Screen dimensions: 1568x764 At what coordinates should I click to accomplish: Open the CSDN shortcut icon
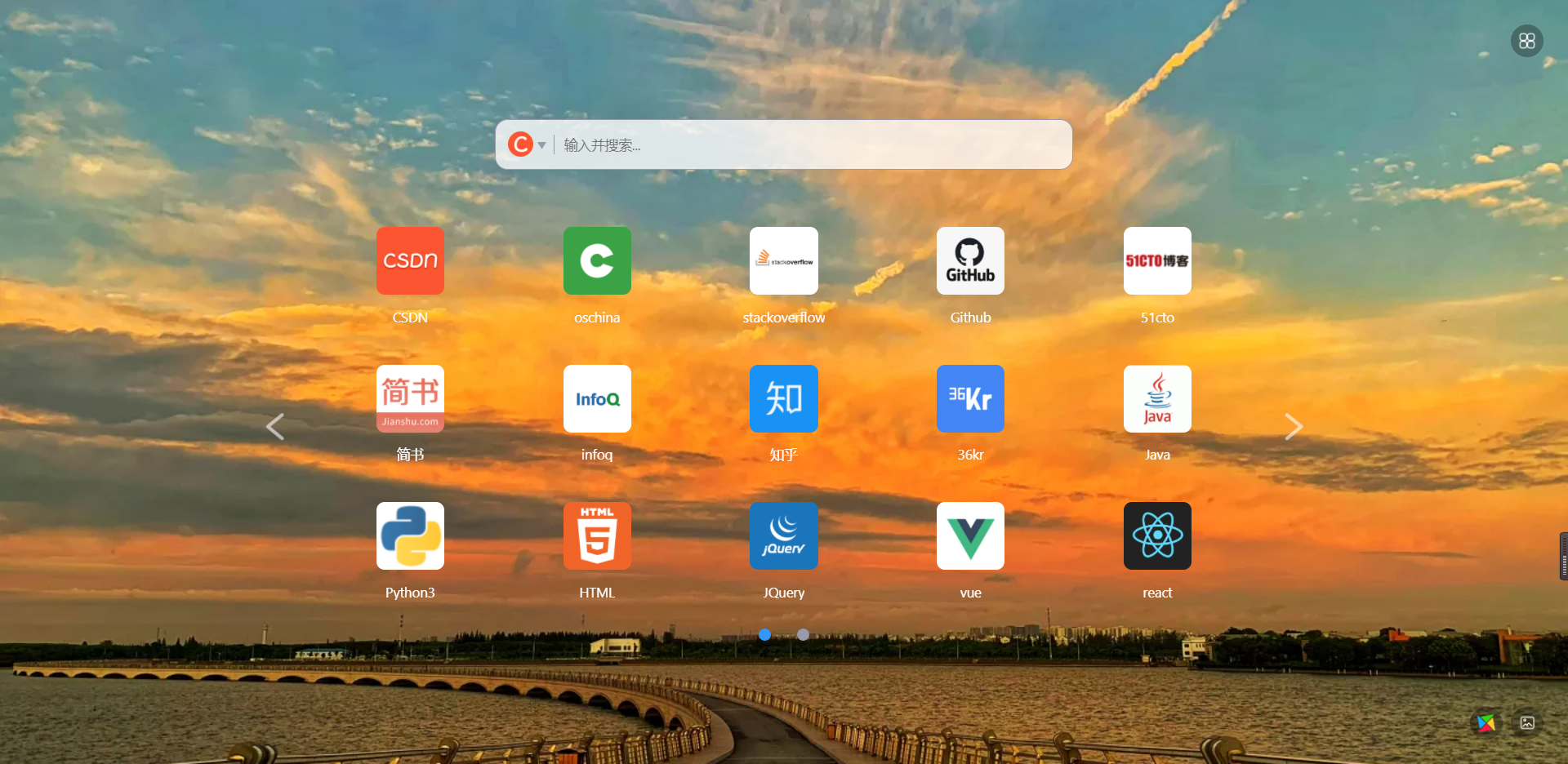(x=410, y=260)
